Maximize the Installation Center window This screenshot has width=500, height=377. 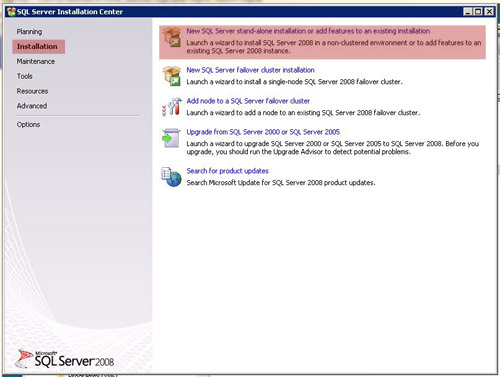pyautogui.click(x=478, y=12)
